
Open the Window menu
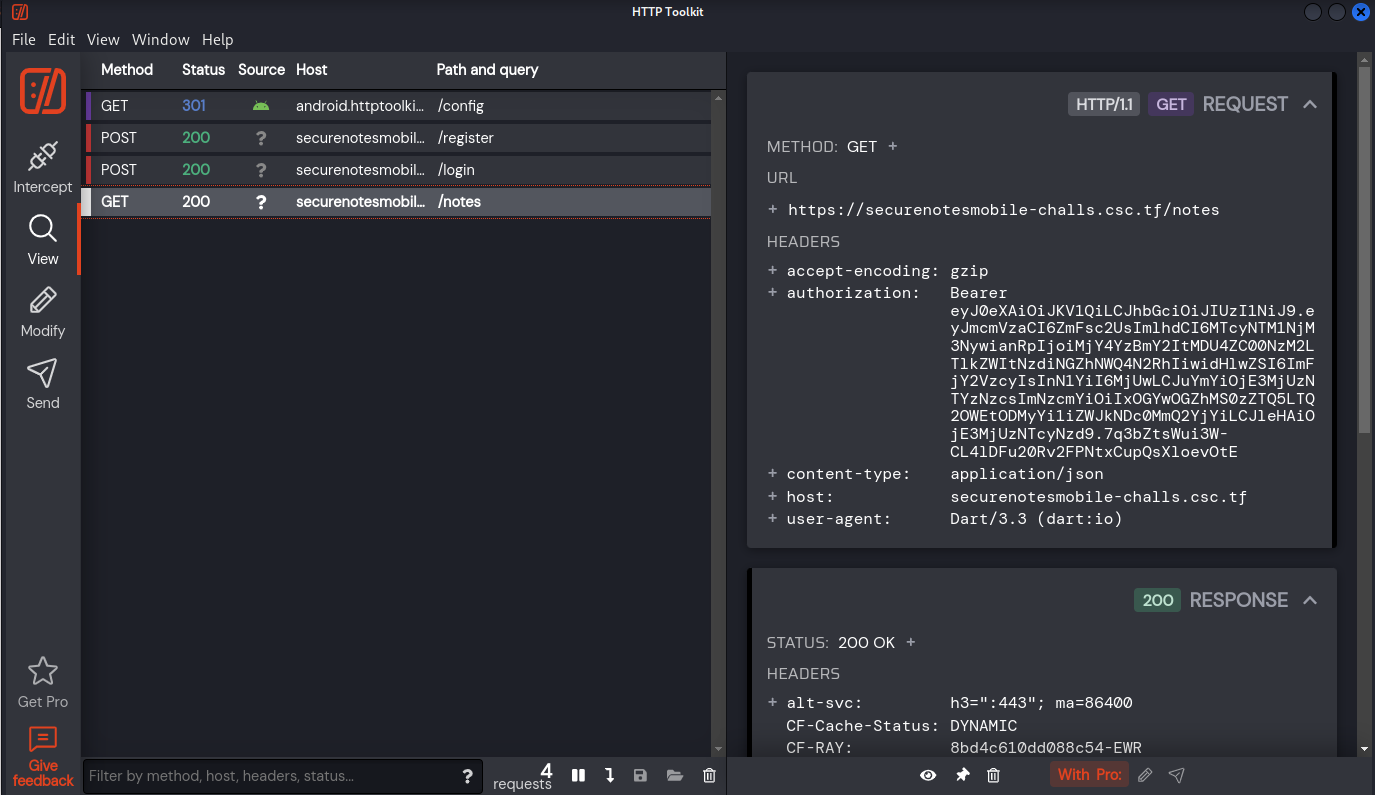[x=160, y=40]
